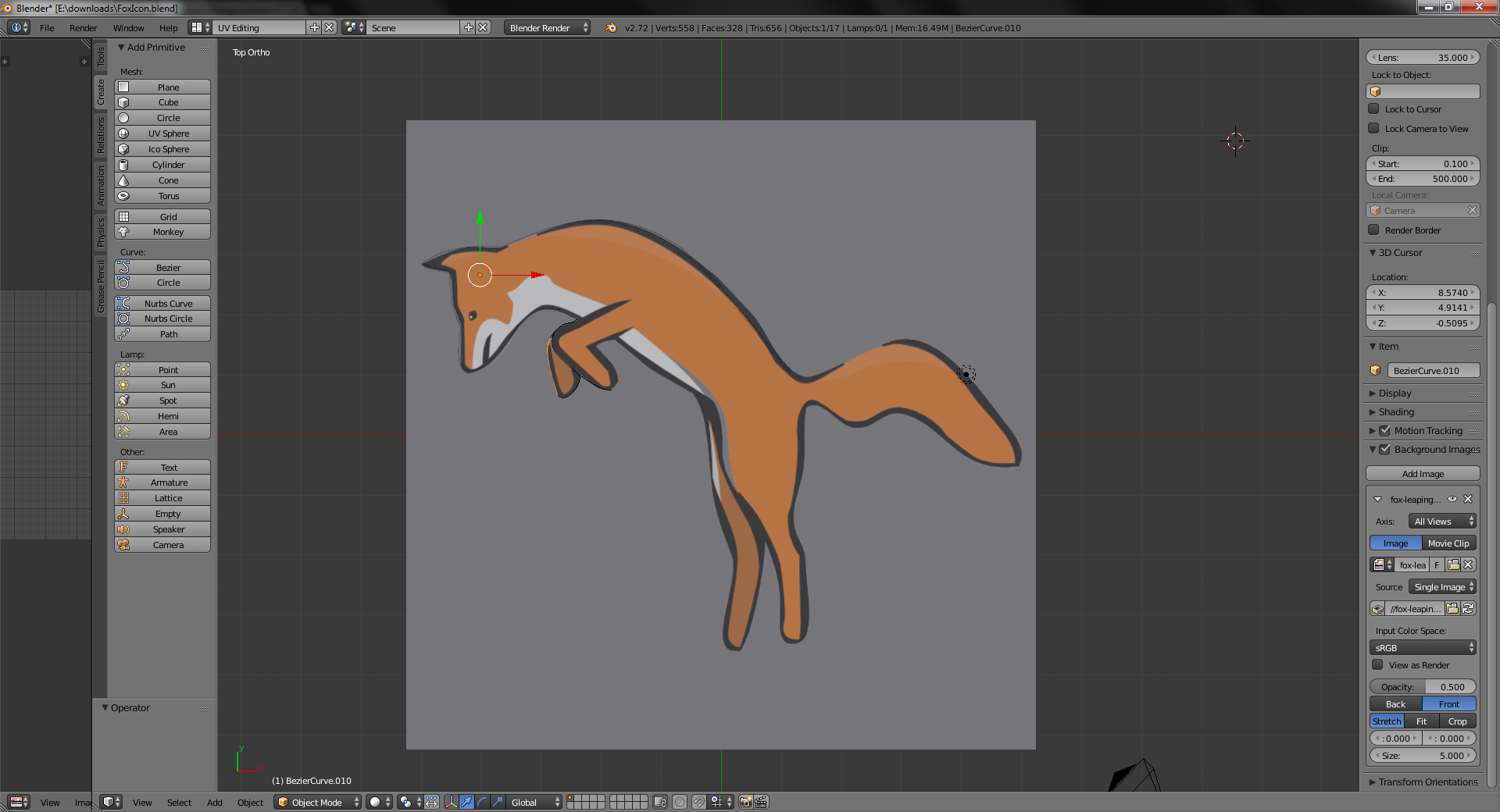Toggle fox-leaping image visibility eye
1500x812 pixels.
click(x=1452, y=499)
